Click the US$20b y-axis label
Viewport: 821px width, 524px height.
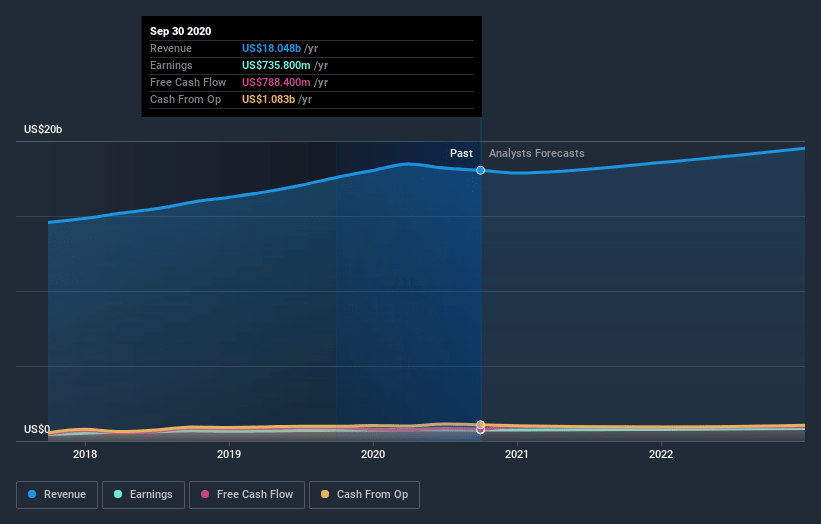pos(43,129)
